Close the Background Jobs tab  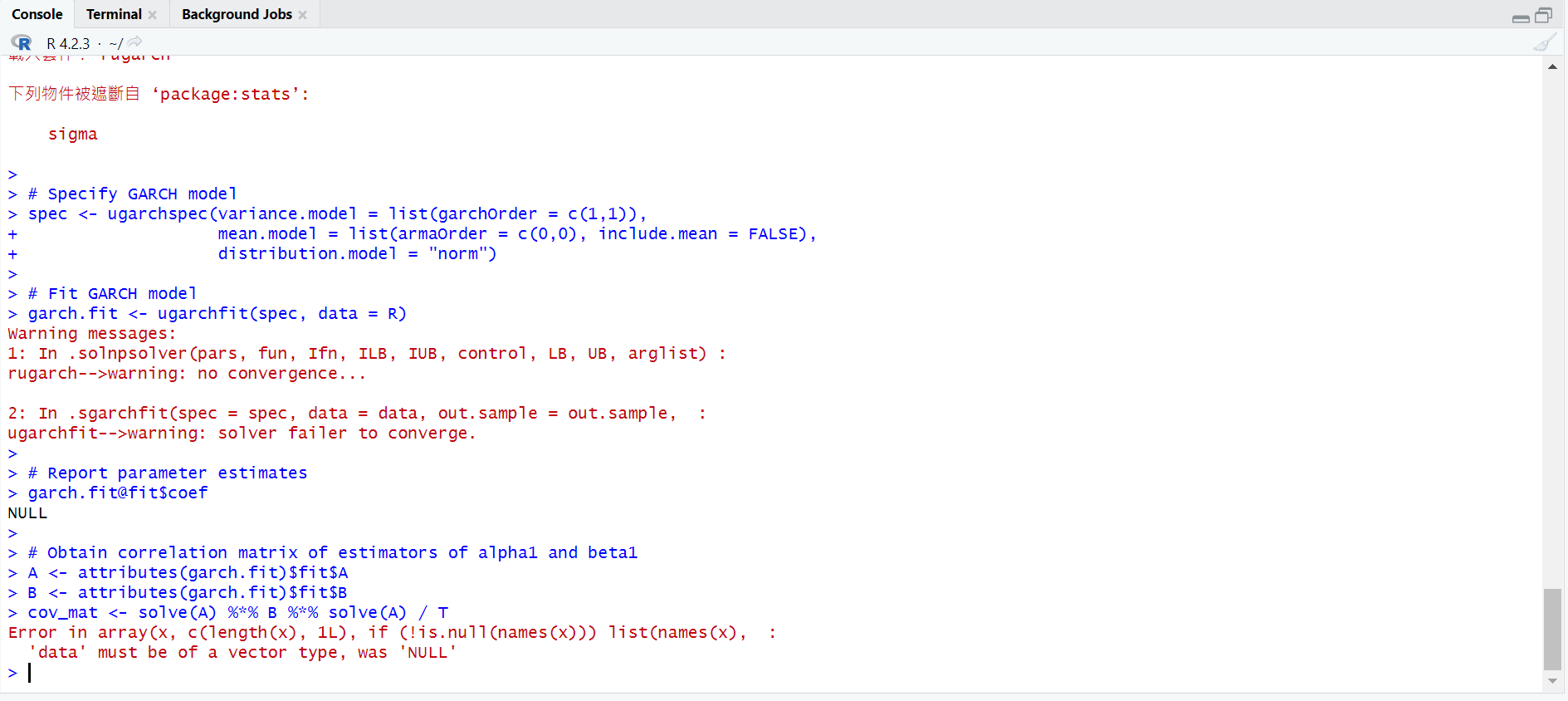(303, 15)
